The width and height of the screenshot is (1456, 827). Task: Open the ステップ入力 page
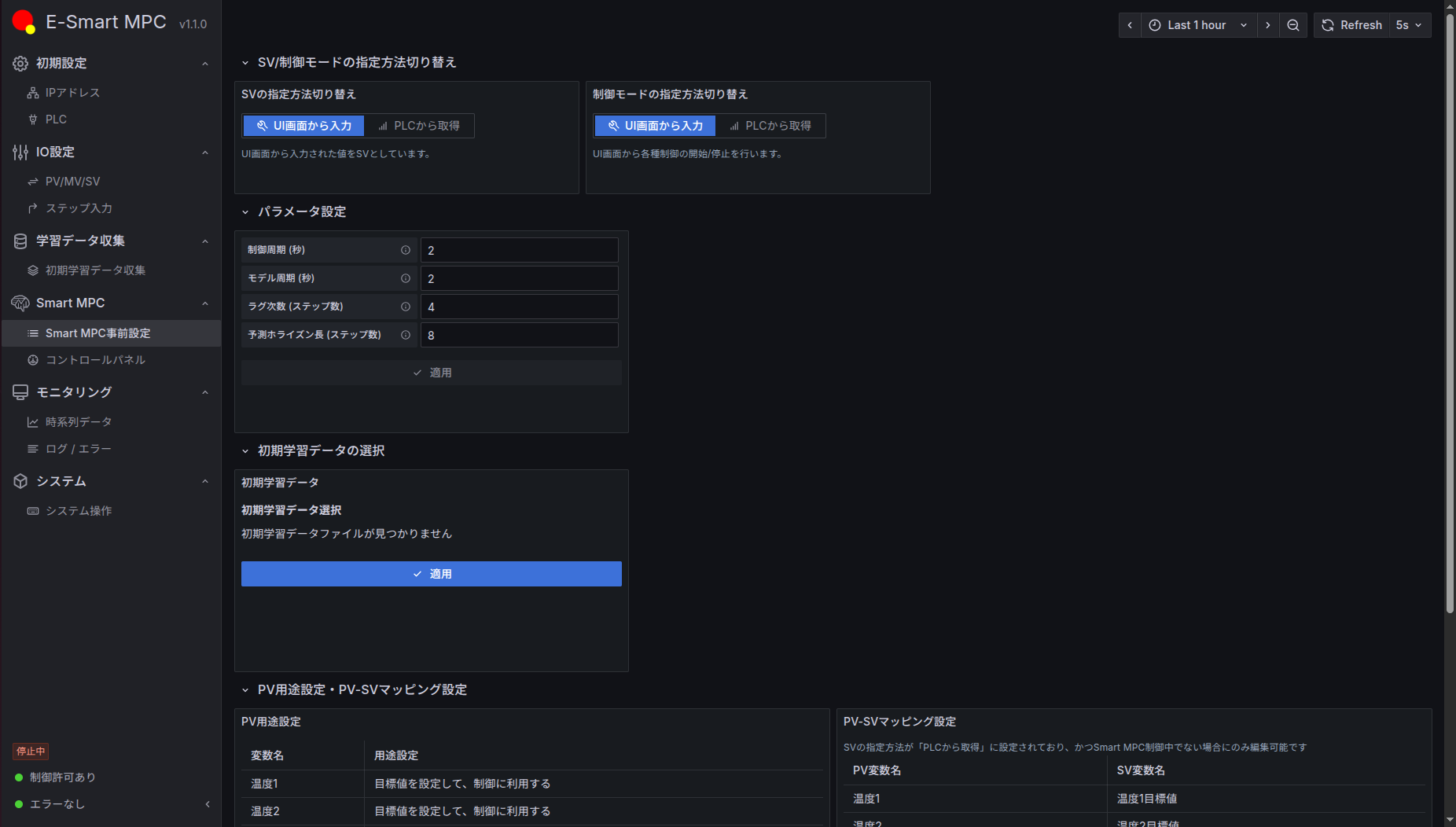pyautogui.click(x=79, y=208)
